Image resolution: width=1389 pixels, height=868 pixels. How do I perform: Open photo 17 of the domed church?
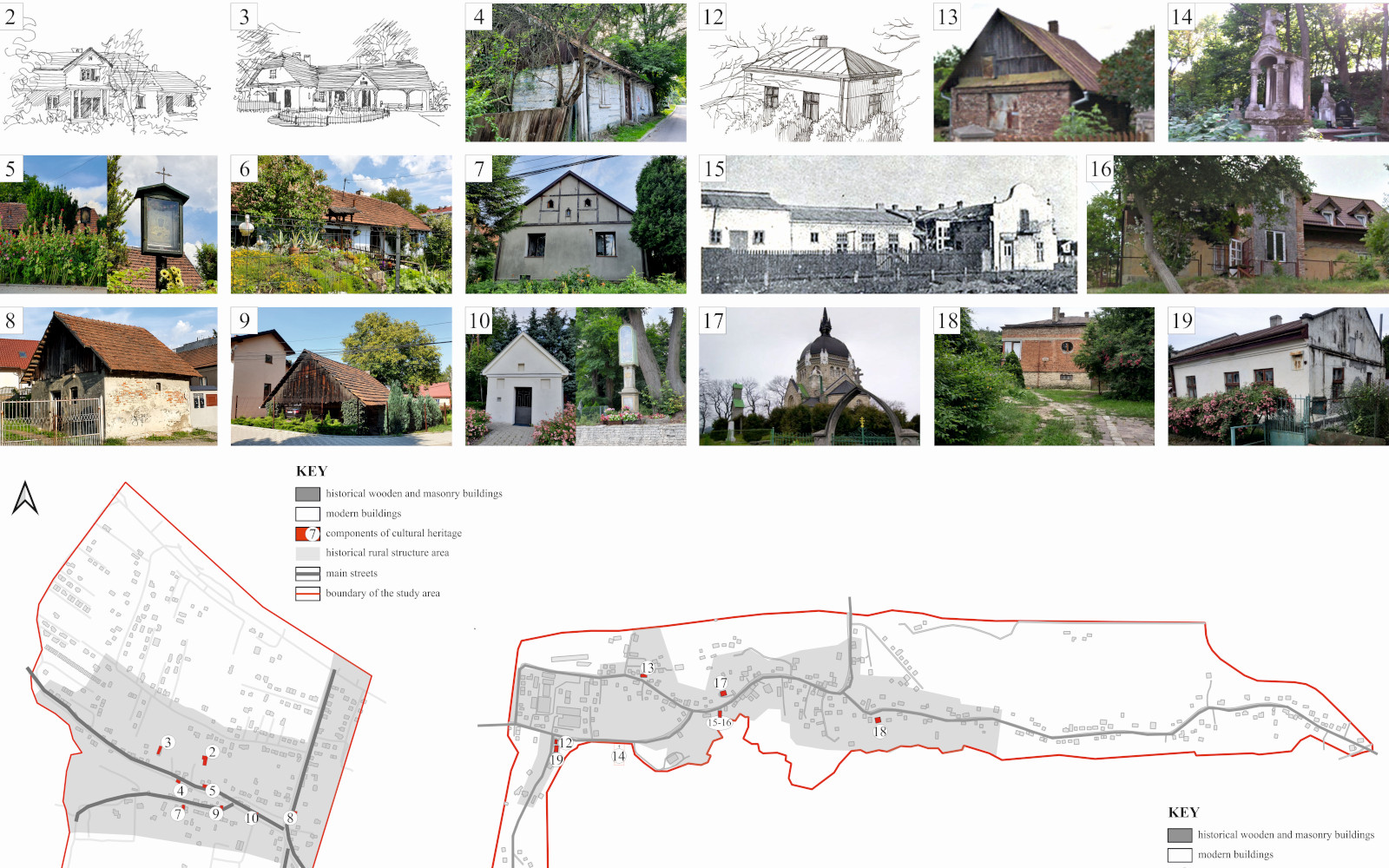(x=809, y=377)
